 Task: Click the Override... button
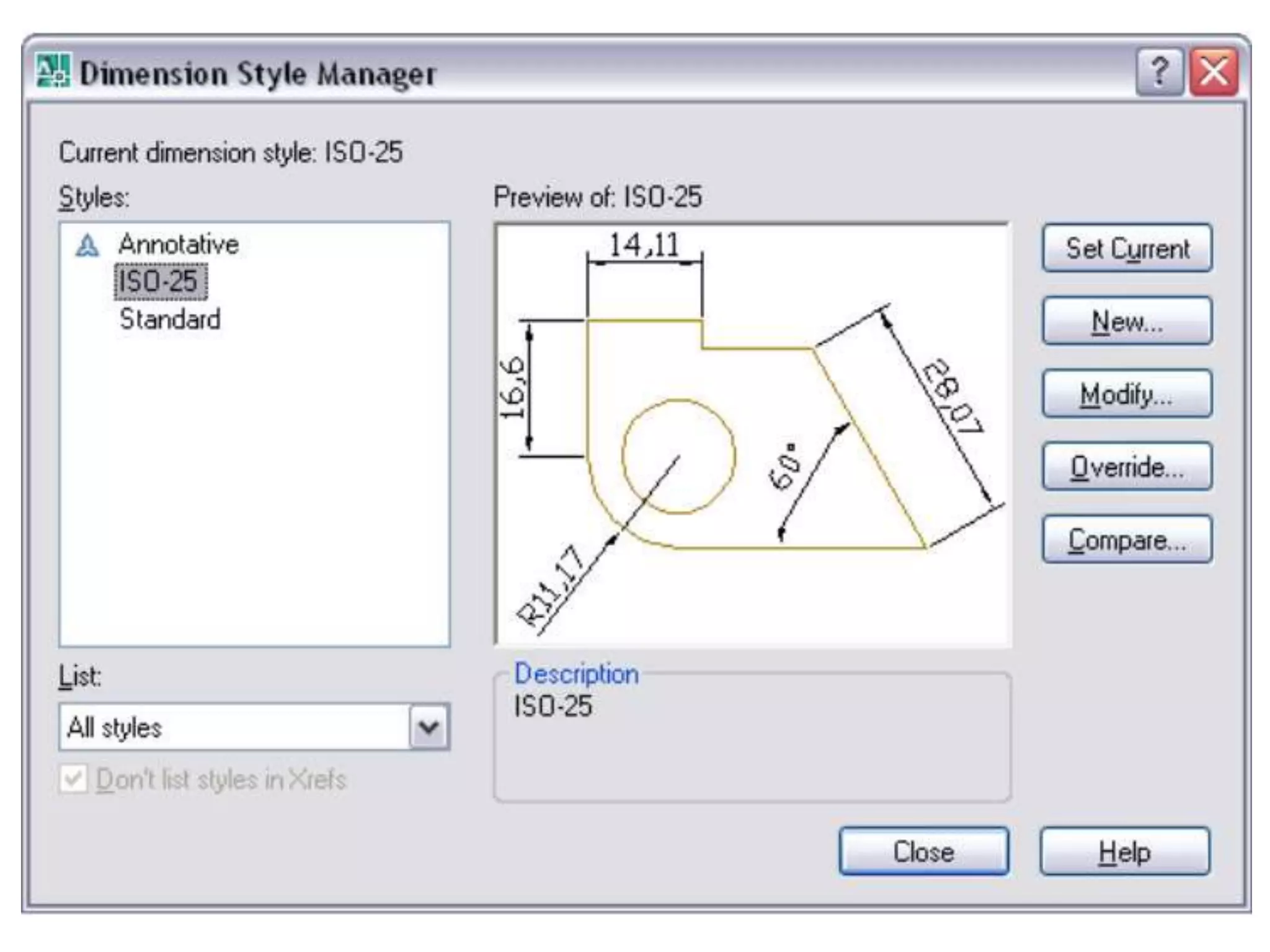tap(1126, 467)
